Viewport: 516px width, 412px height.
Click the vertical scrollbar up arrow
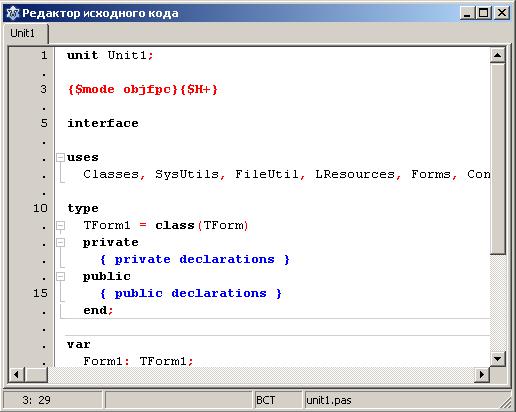pyautogui.click(x=497, y=55)
